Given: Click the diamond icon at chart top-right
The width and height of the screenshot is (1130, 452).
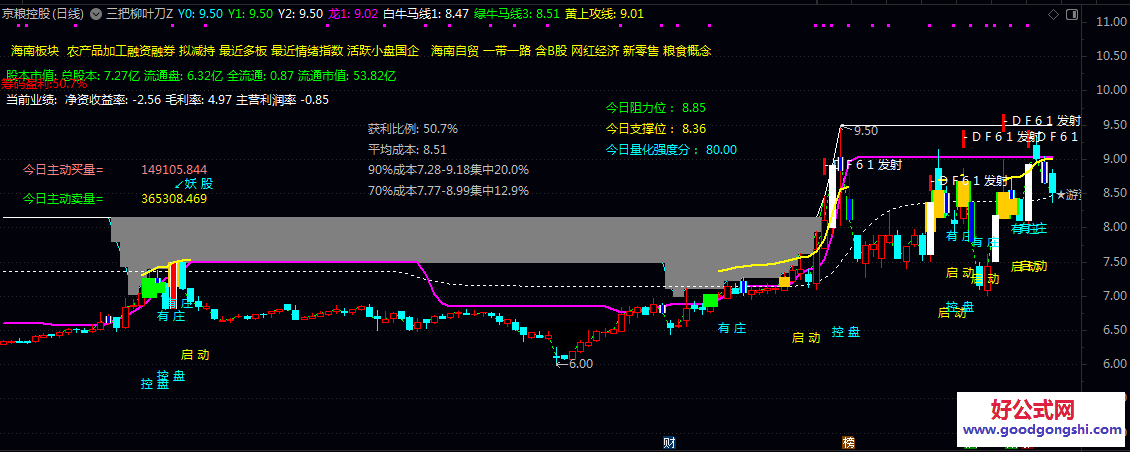Looking at the screenshot, I should click(x=1054, y=14).
